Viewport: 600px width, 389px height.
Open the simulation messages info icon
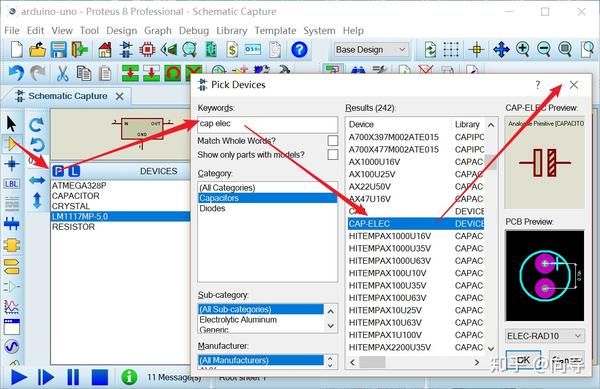[129, 377]
